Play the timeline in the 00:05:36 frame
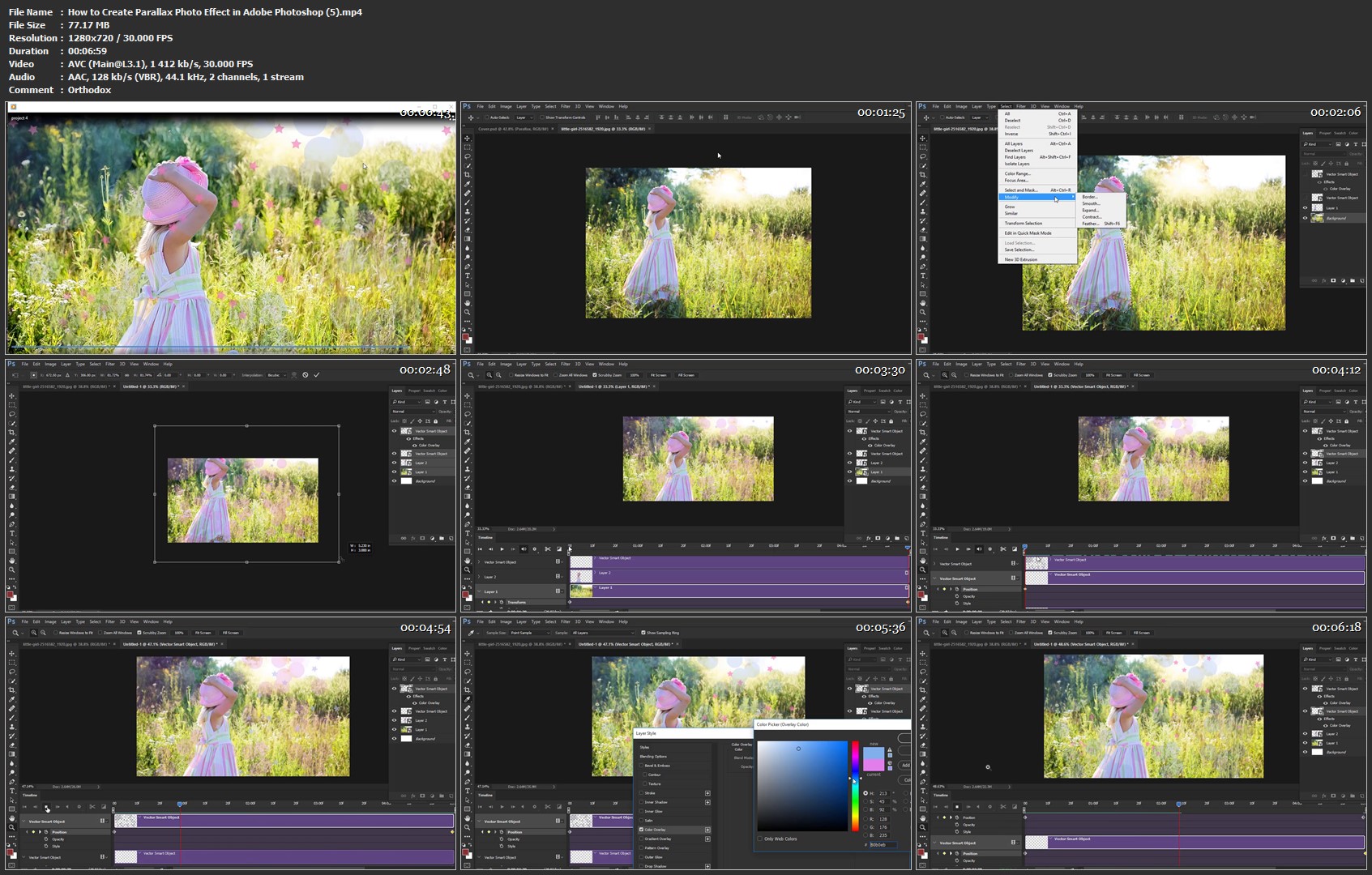 pos(502,807)
